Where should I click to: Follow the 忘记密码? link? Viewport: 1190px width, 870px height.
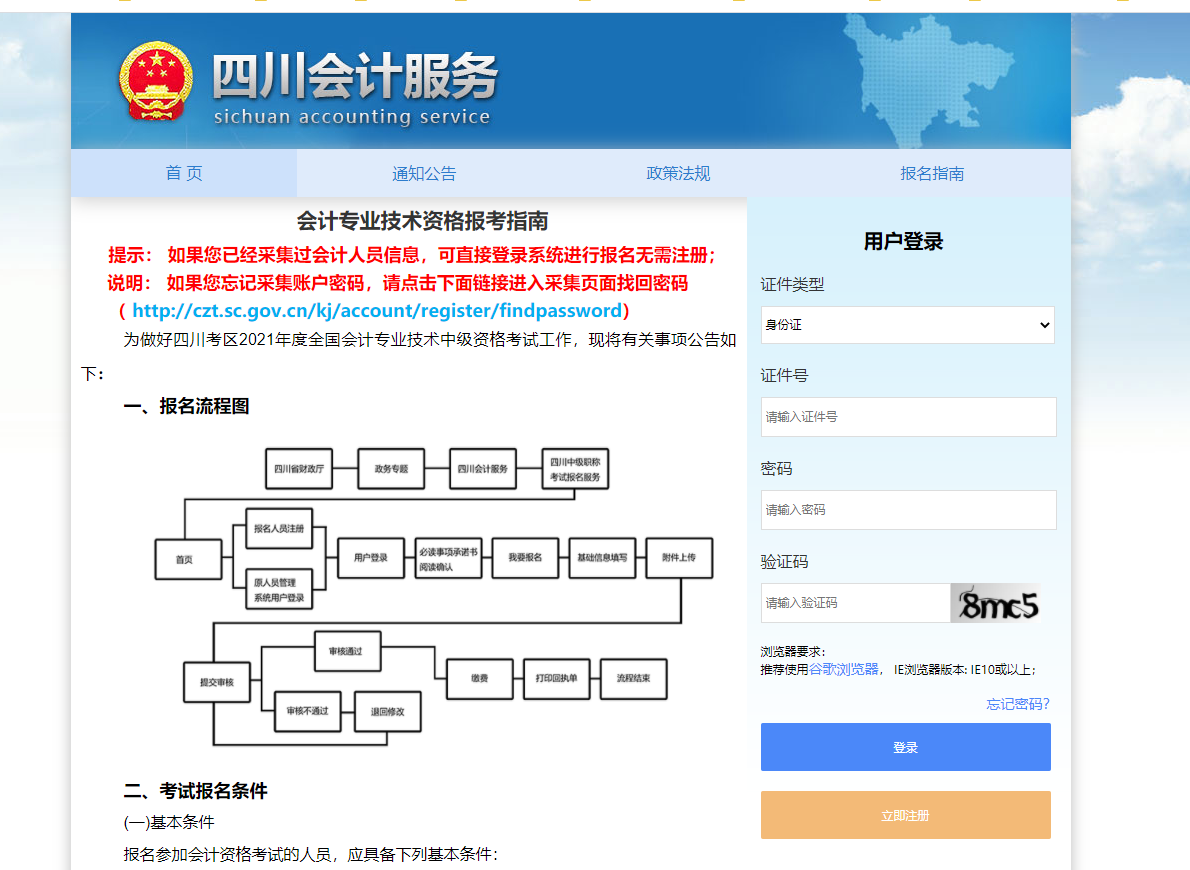click(x=1018, y=704)
